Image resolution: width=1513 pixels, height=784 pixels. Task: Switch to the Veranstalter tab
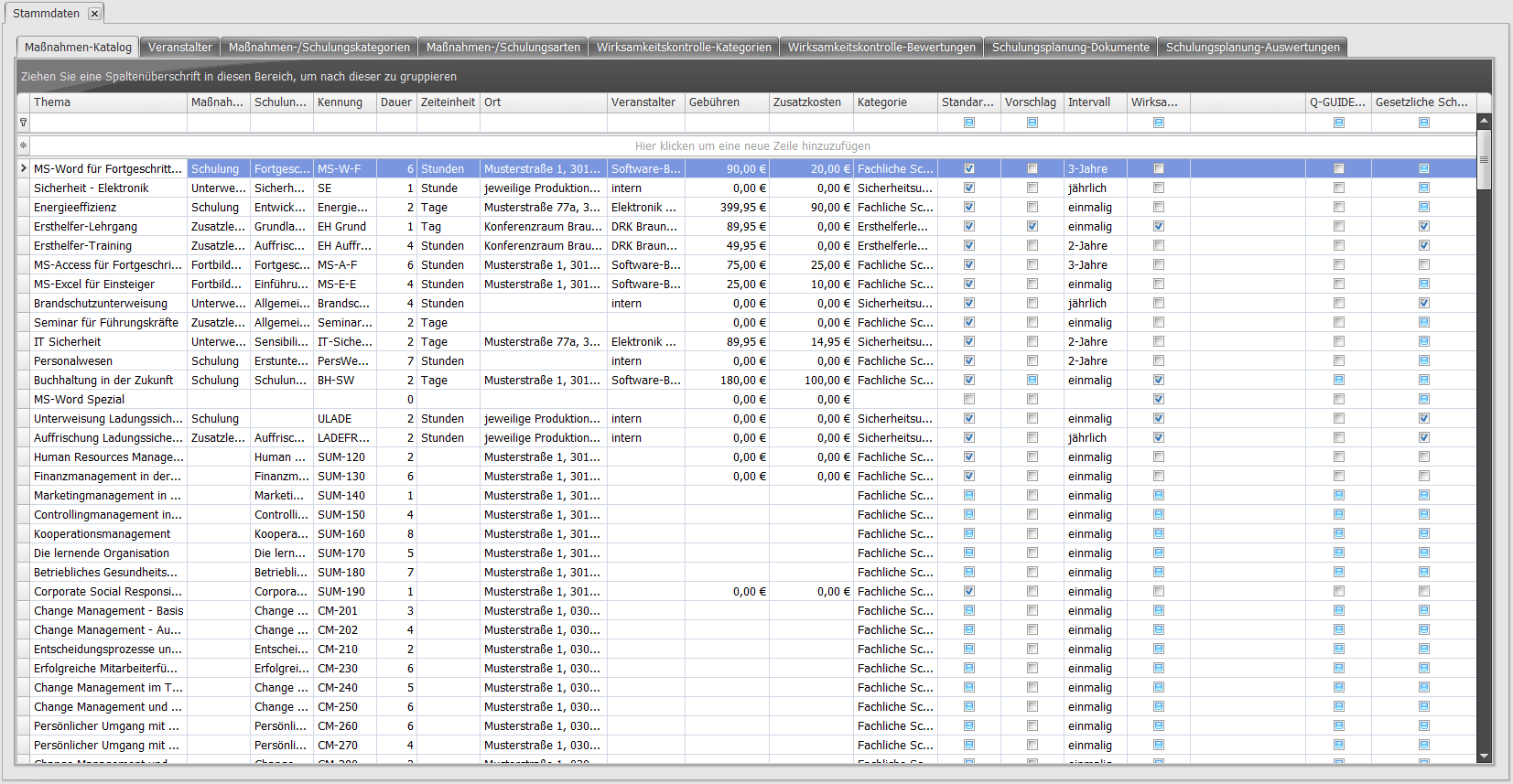point(180,48)
